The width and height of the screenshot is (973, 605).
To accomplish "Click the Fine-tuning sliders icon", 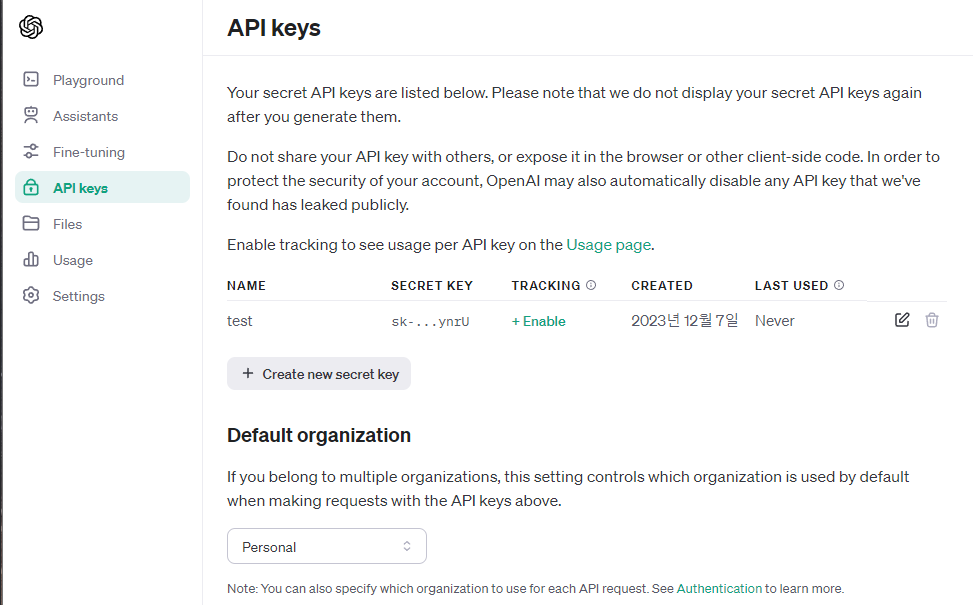I will (31, 151).
